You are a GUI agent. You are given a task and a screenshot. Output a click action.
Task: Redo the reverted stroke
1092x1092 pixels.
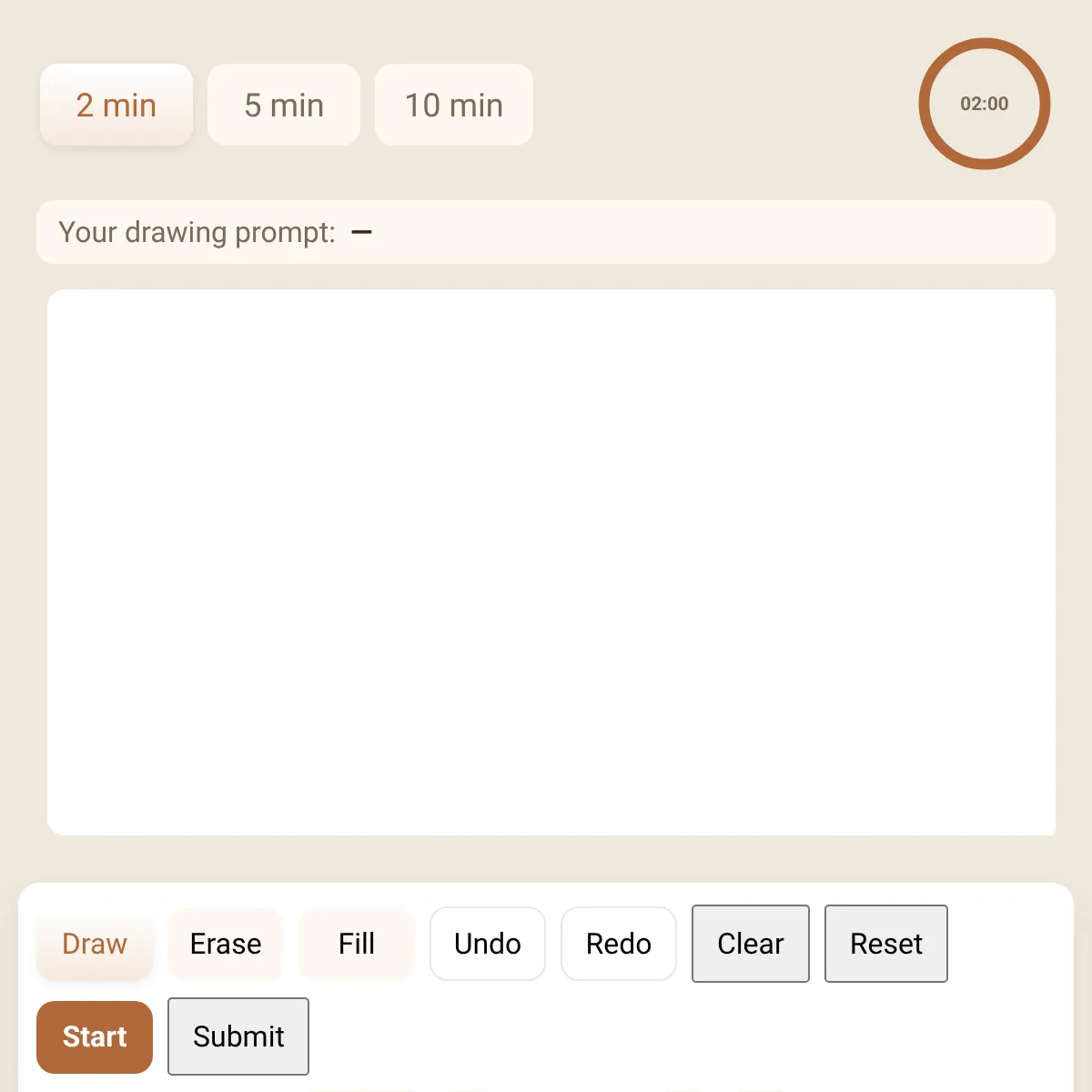[x=619, y=944]
